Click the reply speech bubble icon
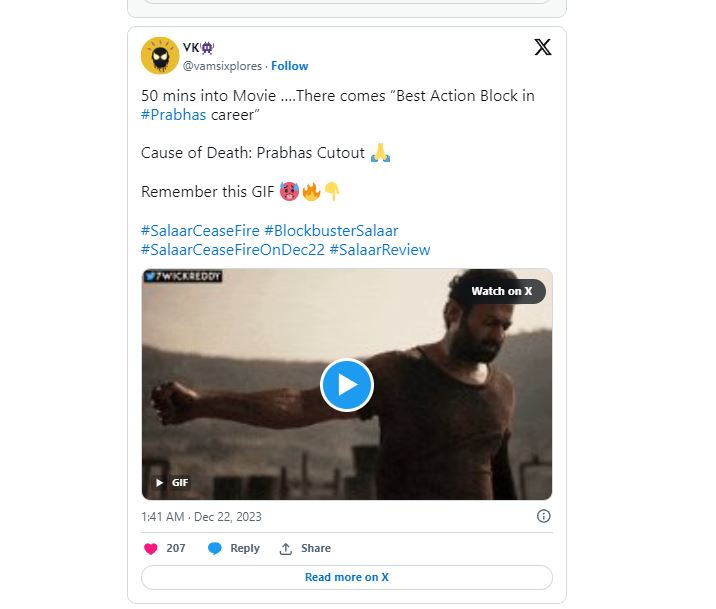This screenshot has height=609, width=716. 215,548
